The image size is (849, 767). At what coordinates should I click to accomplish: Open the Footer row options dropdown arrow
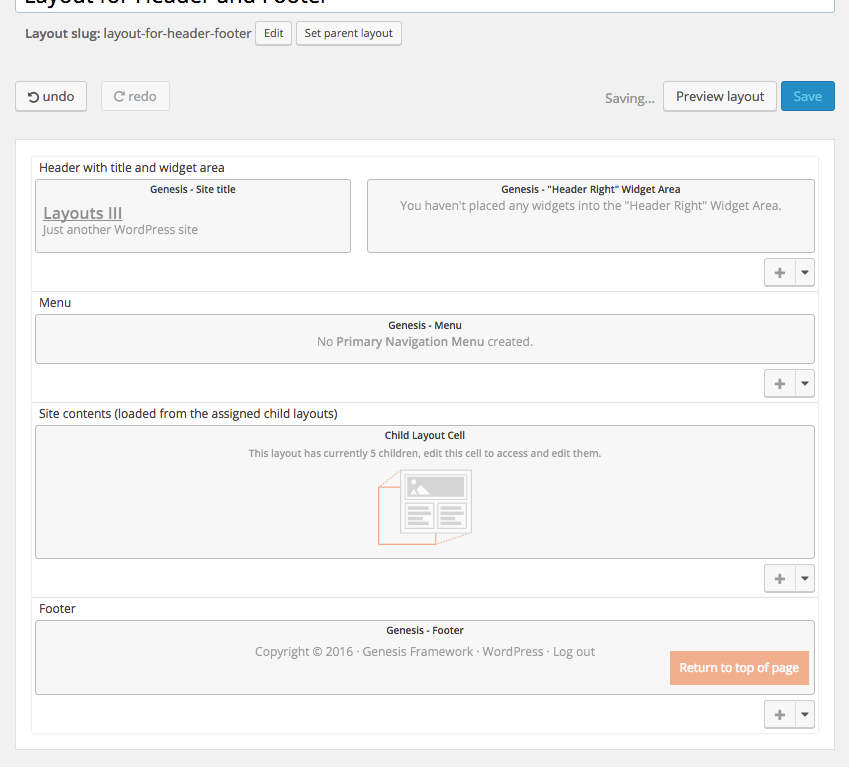[x=805, y=714]
